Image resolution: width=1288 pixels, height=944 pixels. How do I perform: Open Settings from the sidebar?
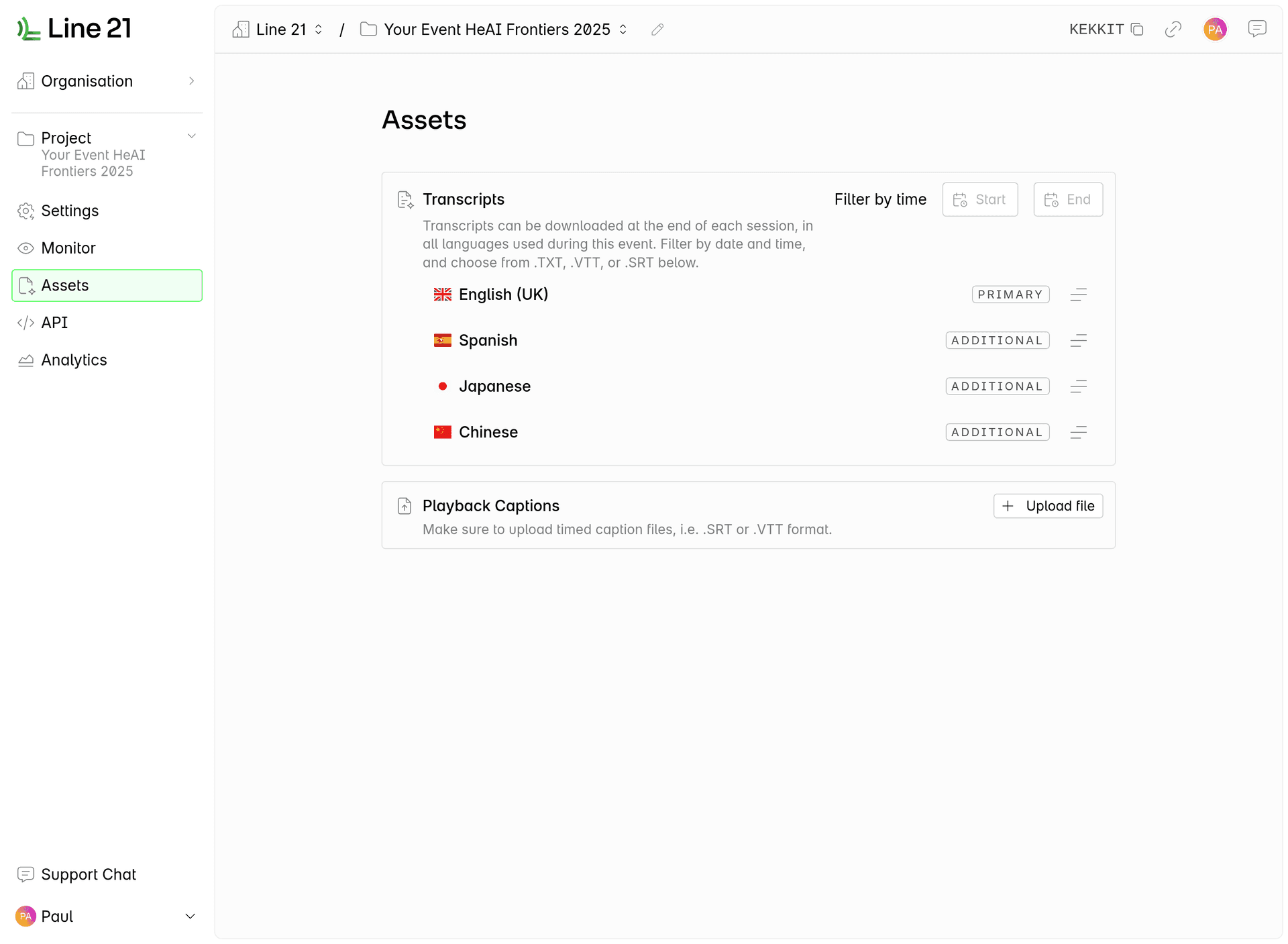[x=107, y=211]
